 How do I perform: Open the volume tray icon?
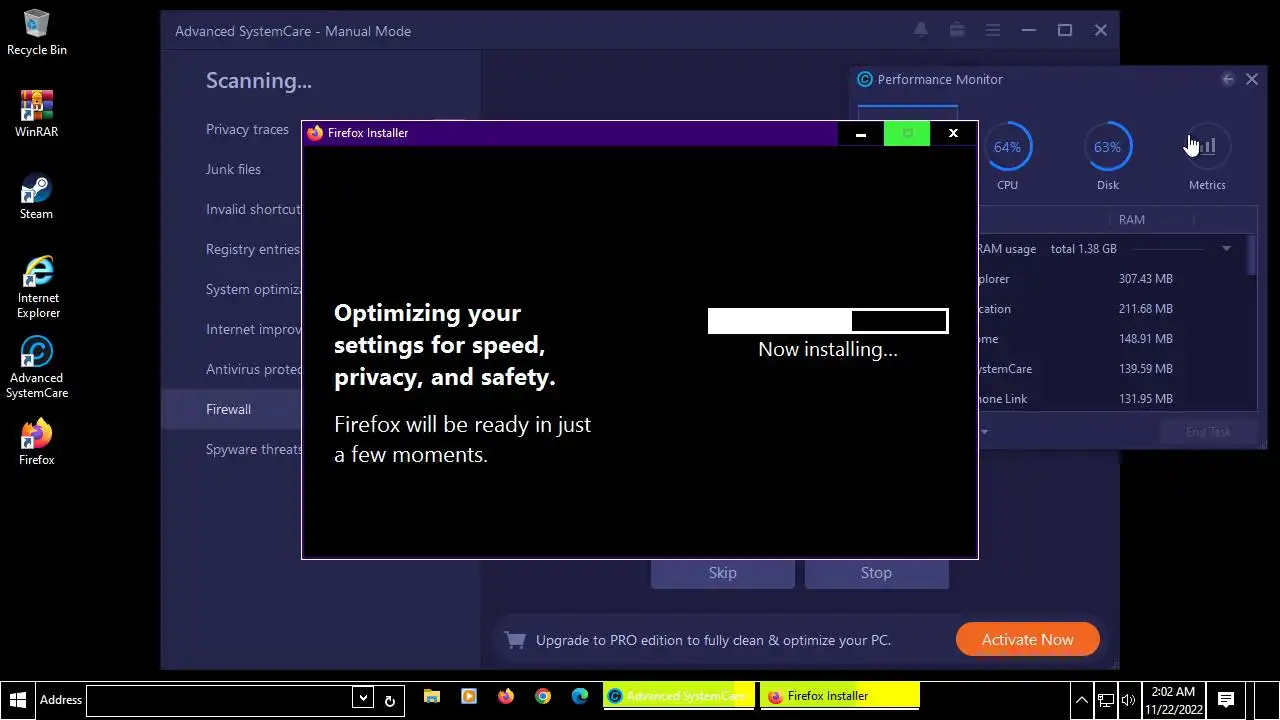tap(1128, 700)
